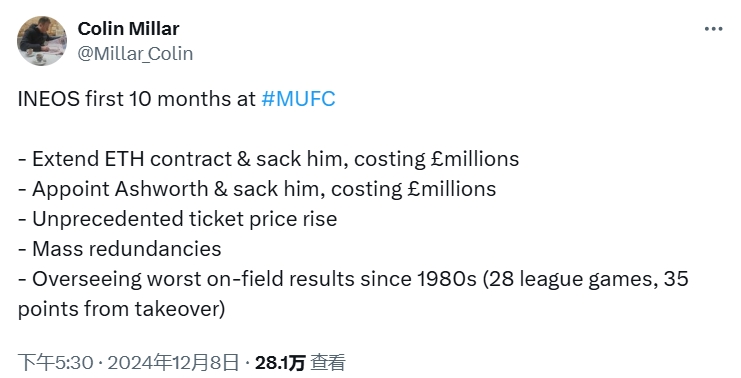Open the @Millar_Colin handle link

pos(135,53)
